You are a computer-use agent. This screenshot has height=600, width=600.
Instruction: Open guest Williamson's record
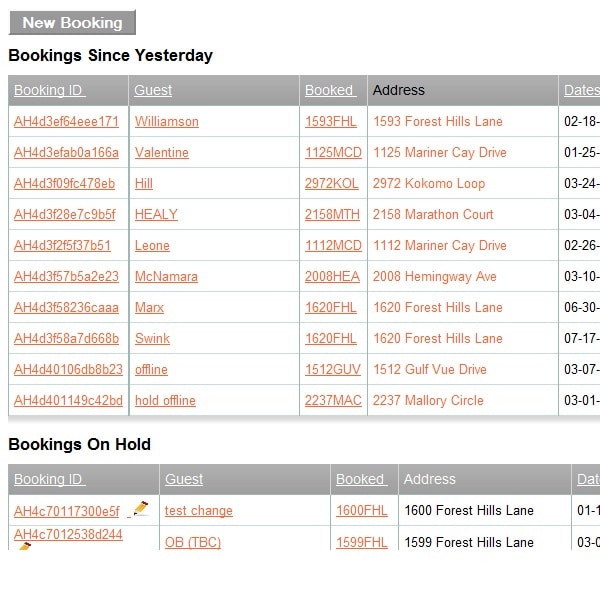(167, 122)
